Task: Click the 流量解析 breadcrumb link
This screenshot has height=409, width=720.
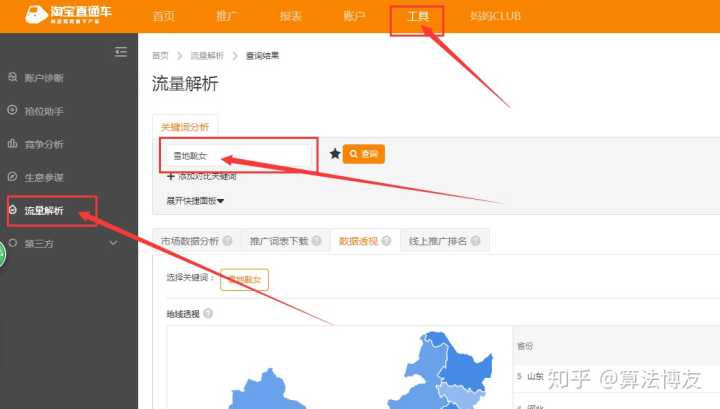Action: coord(207,56)
